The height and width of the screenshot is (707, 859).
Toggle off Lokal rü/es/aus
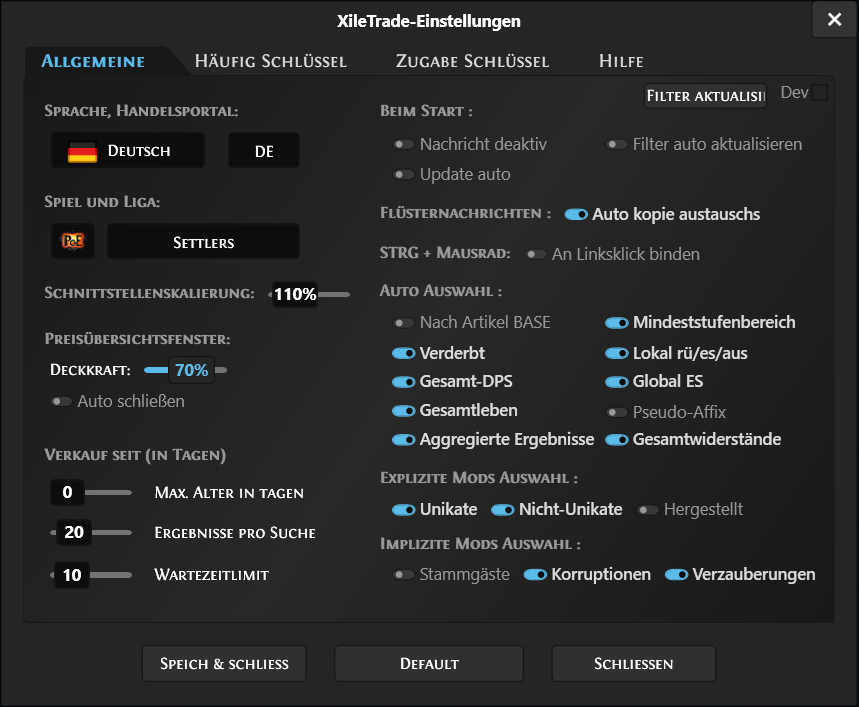(617, 354)
